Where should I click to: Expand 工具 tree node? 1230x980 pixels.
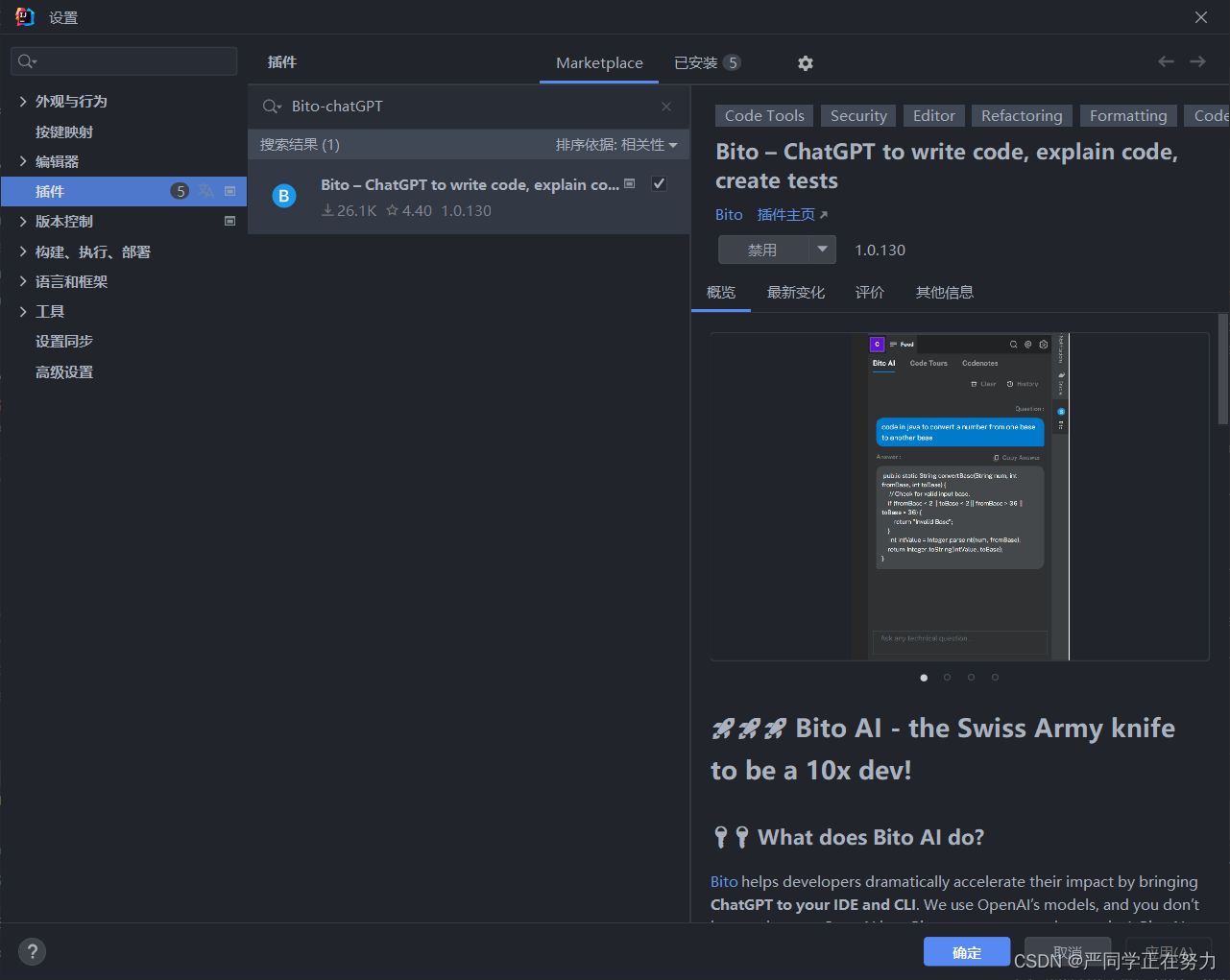pyautogui.click(x=23, y=311)
